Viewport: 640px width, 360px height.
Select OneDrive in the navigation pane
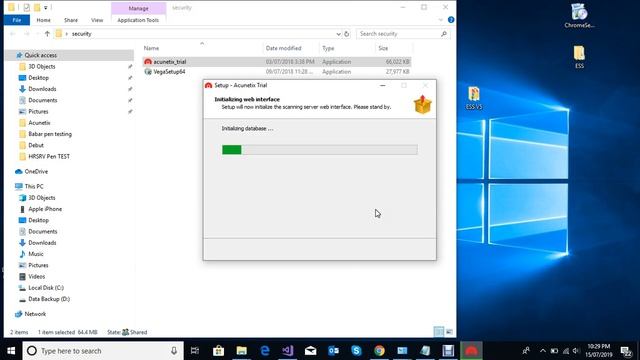36,171
